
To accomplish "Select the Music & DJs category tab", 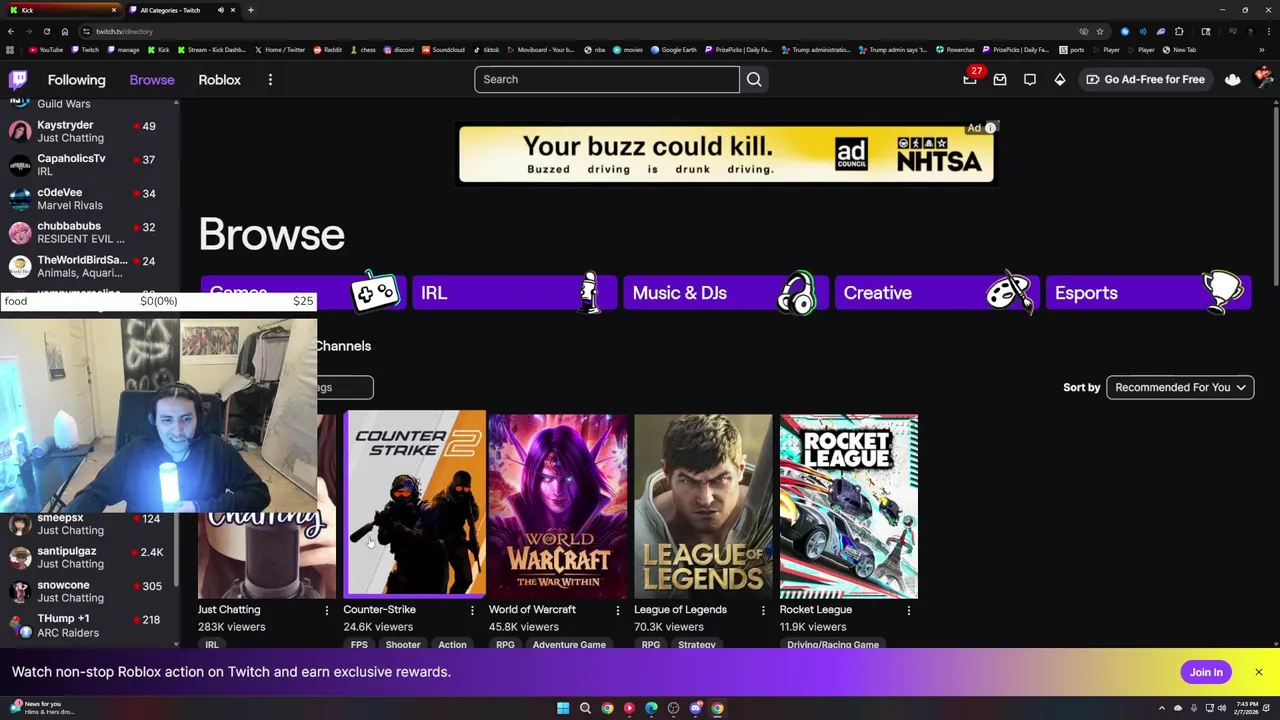I will point(726,293).
